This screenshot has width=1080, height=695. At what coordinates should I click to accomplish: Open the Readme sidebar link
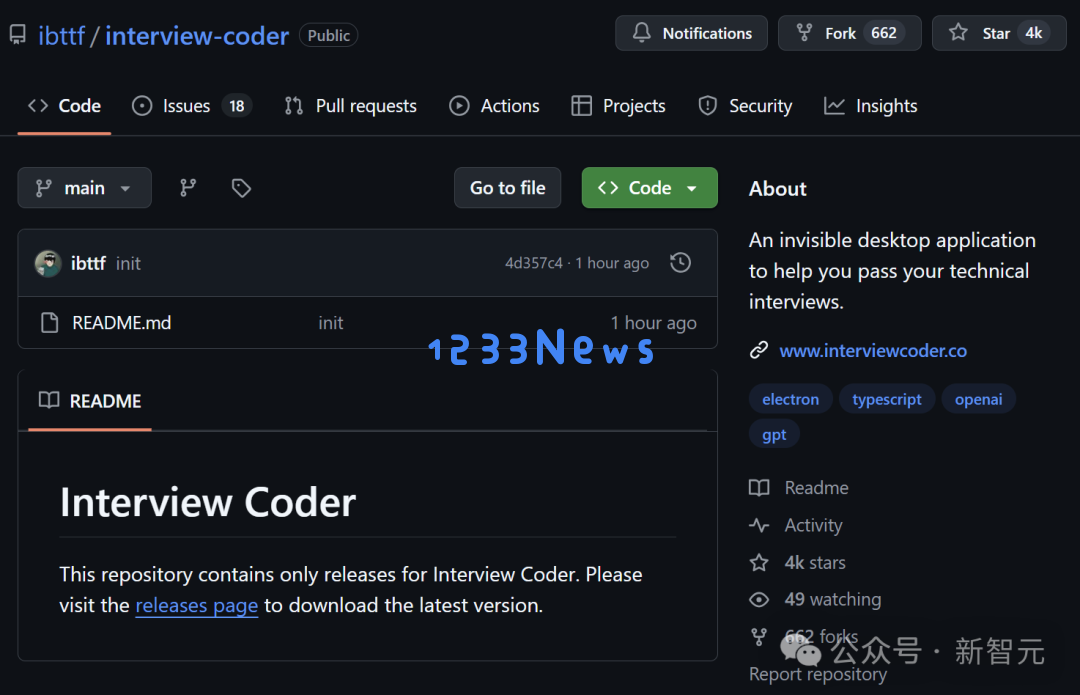point(816,488)
